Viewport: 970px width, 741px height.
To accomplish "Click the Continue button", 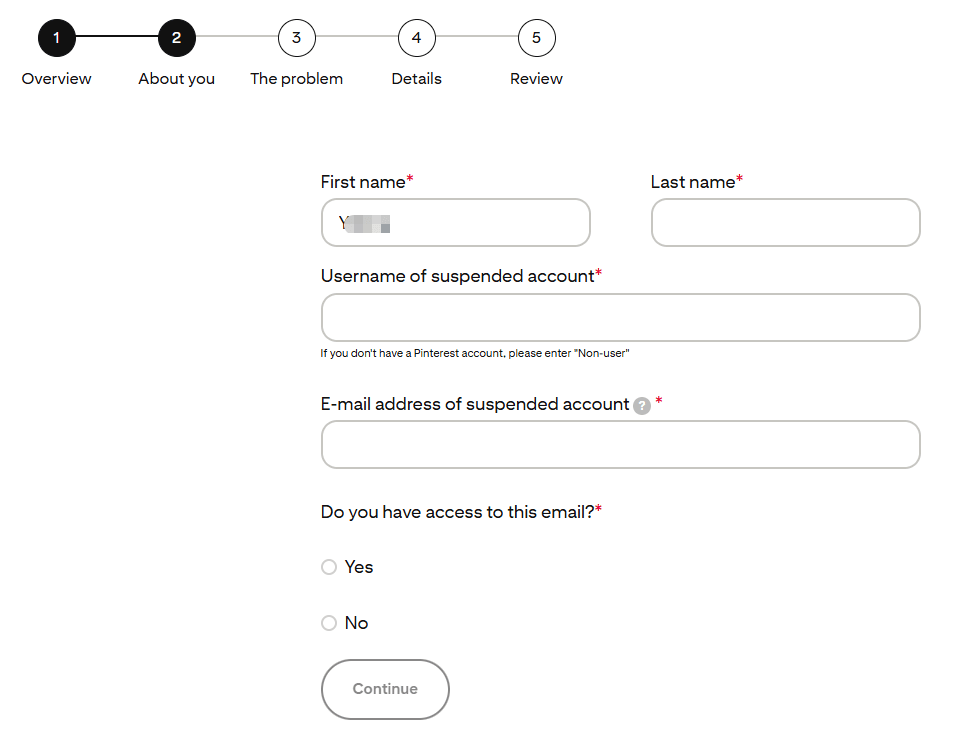I will click(x=385, y=689).
